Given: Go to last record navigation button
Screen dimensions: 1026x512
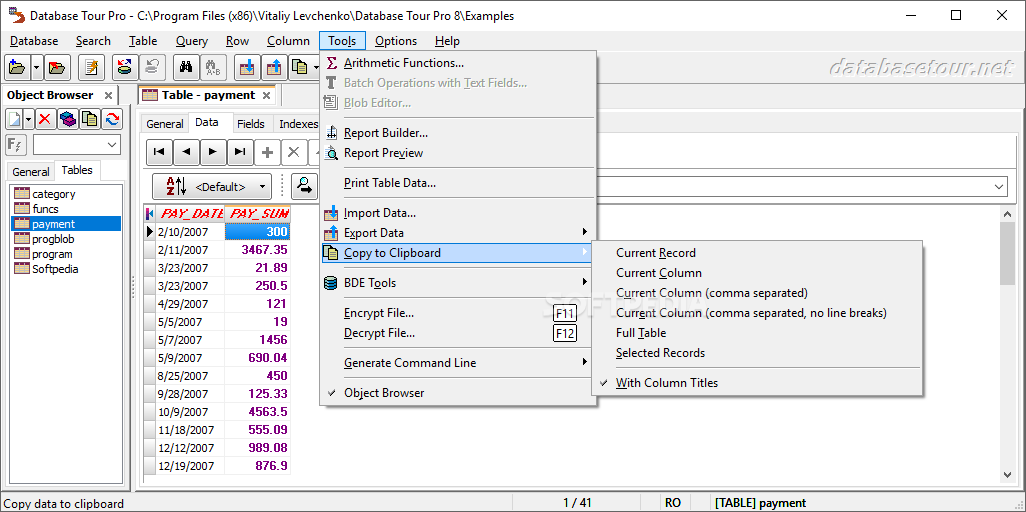Looking at the screenshot, I should point(240,152).
